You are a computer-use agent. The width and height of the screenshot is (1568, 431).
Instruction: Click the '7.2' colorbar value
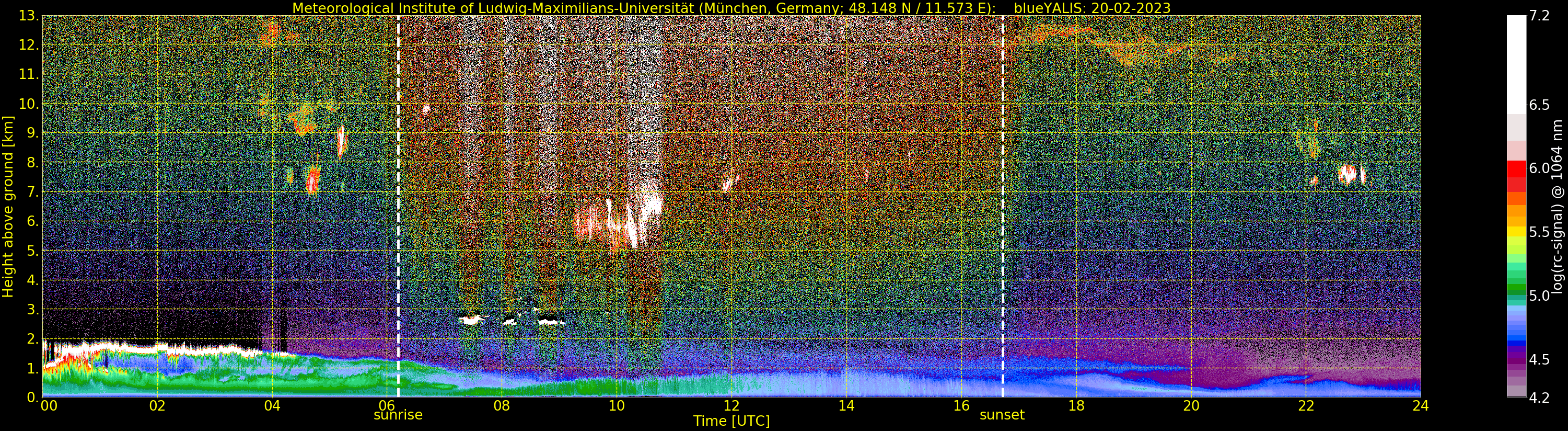1539,16
